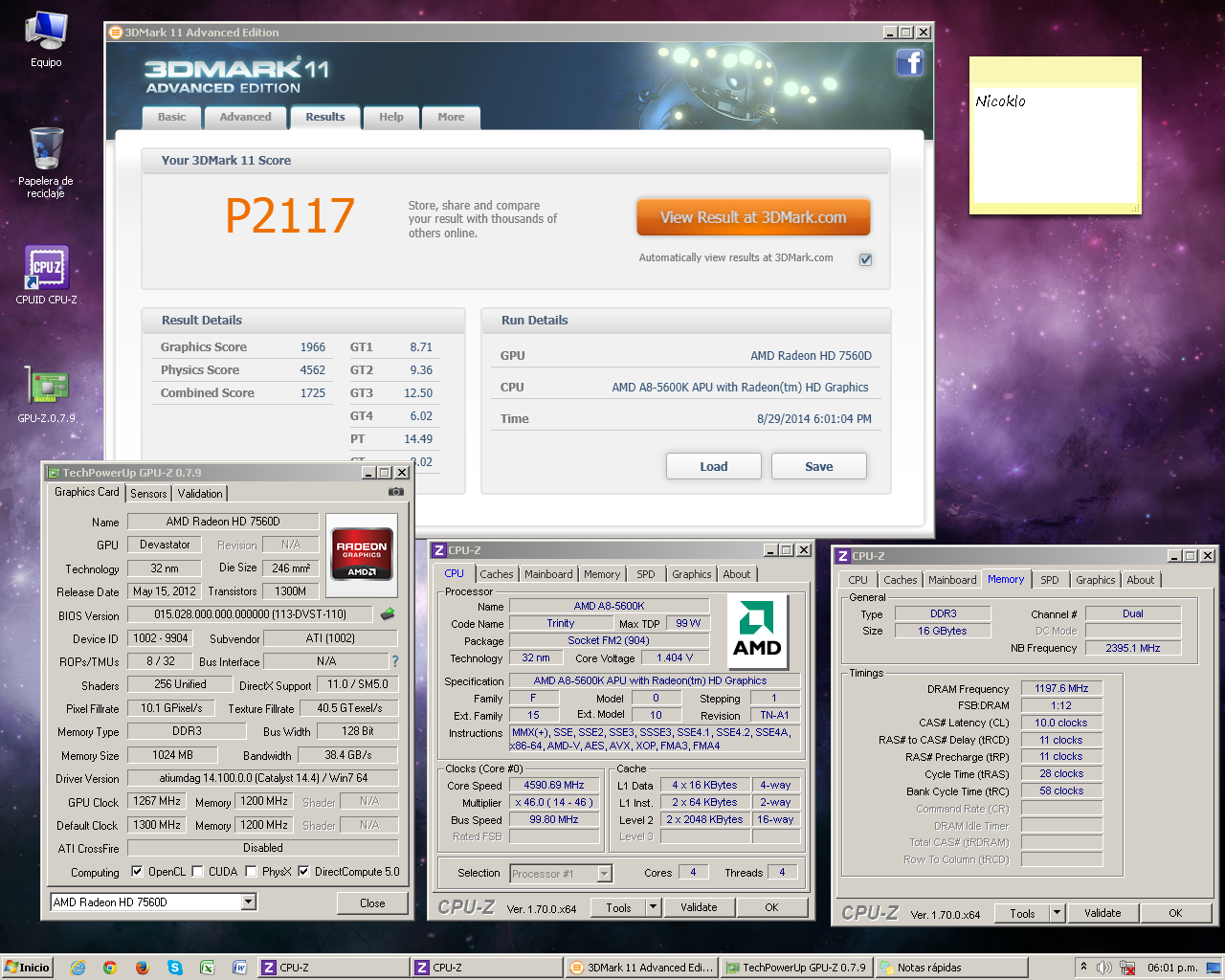The image size is (1225, 980).
Task: Toggle the CUDA checkbox in GPU-Z
Action: 197,872
